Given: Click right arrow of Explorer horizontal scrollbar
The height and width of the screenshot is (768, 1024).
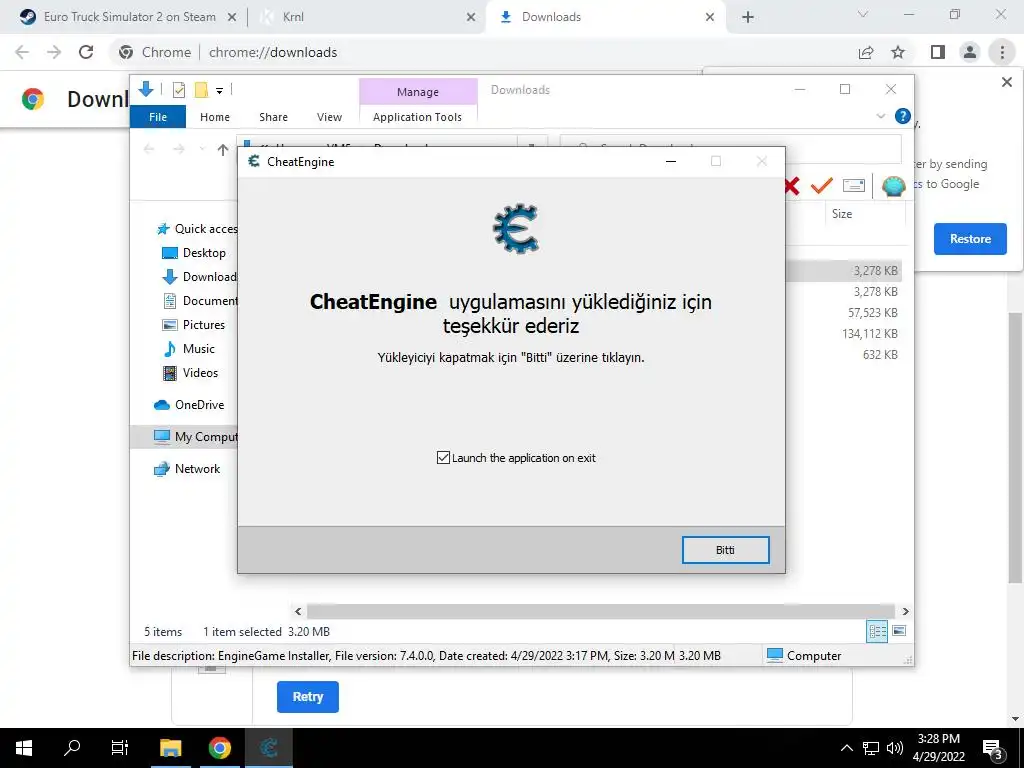Looking at the screenshot, I should (905, 611).
